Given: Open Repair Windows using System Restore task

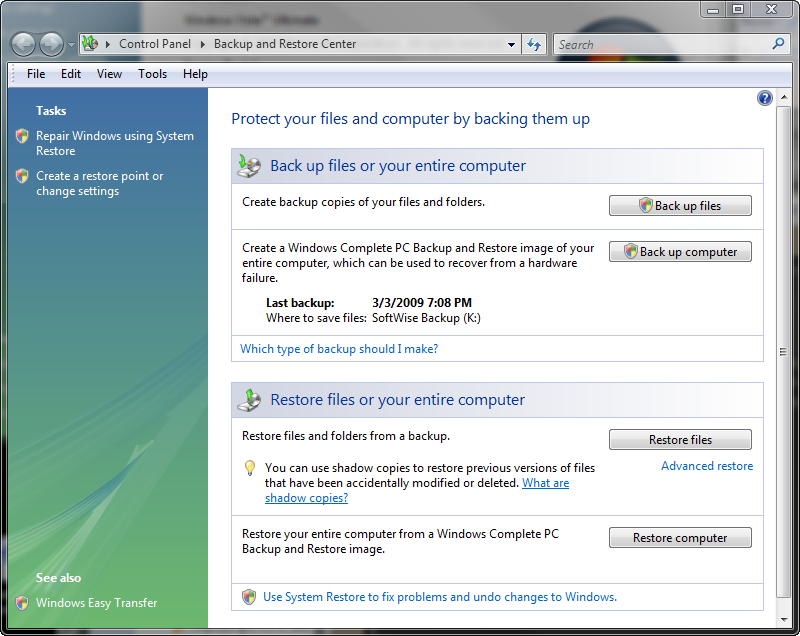Looking at the screenshot, I should point(115,143).
